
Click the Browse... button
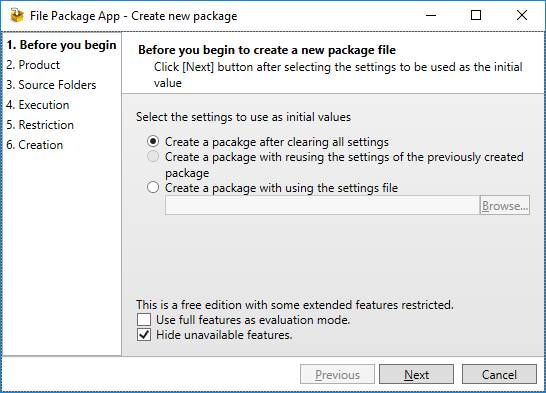pos(505,205)
